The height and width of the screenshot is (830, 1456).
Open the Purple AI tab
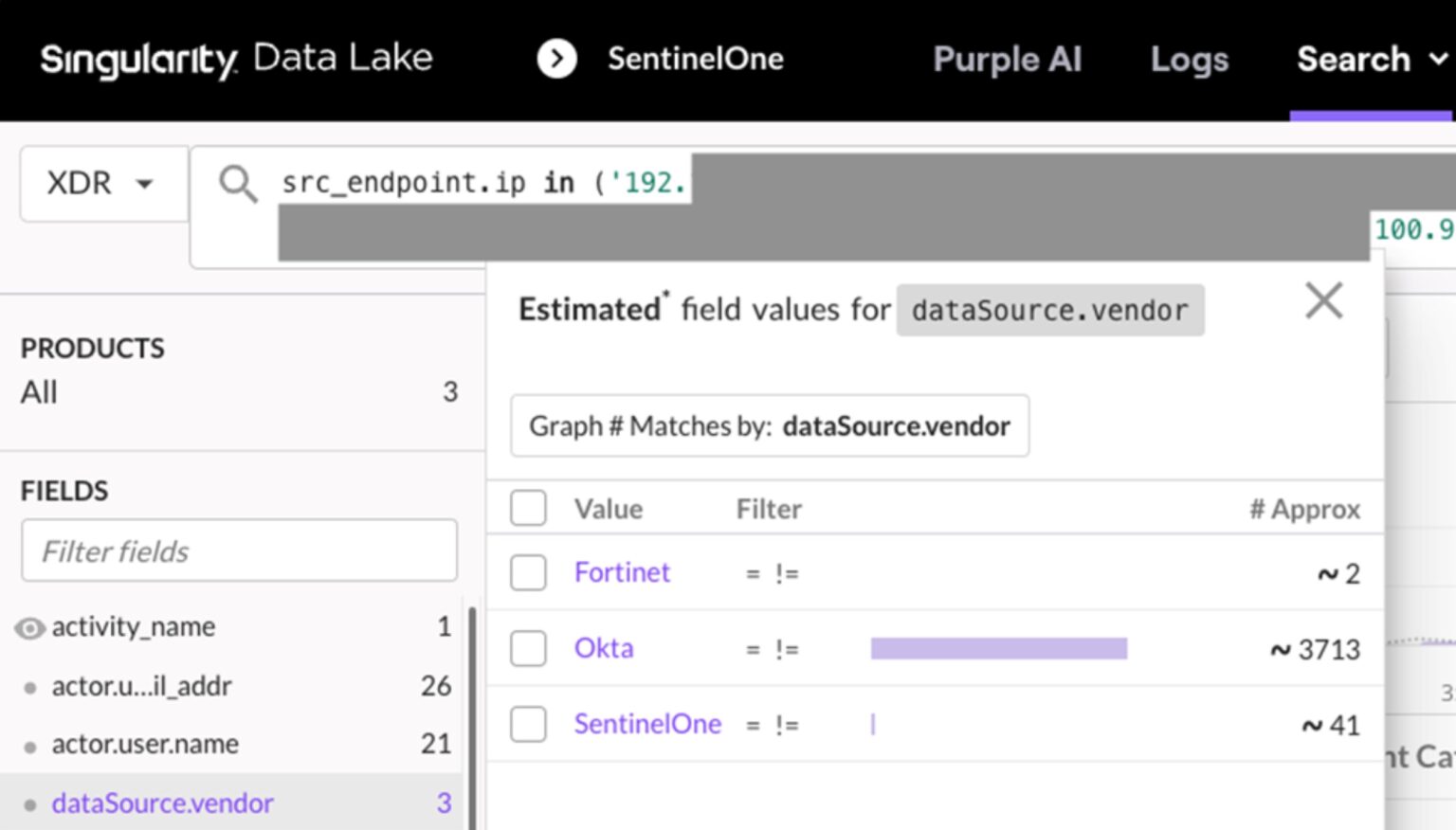click(x=1007, y=60)
